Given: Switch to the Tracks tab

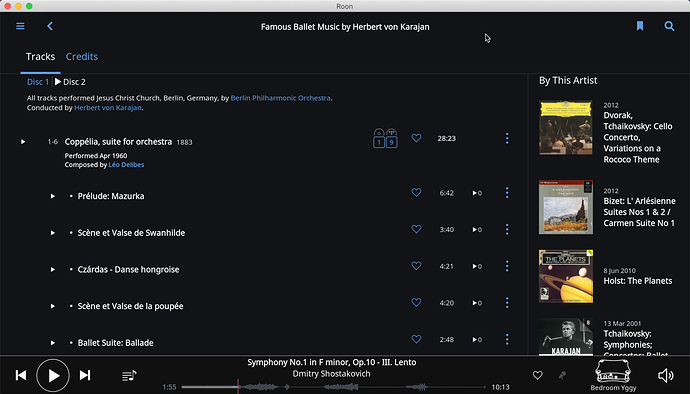Looking at the screenshot, I should point(40,56).
